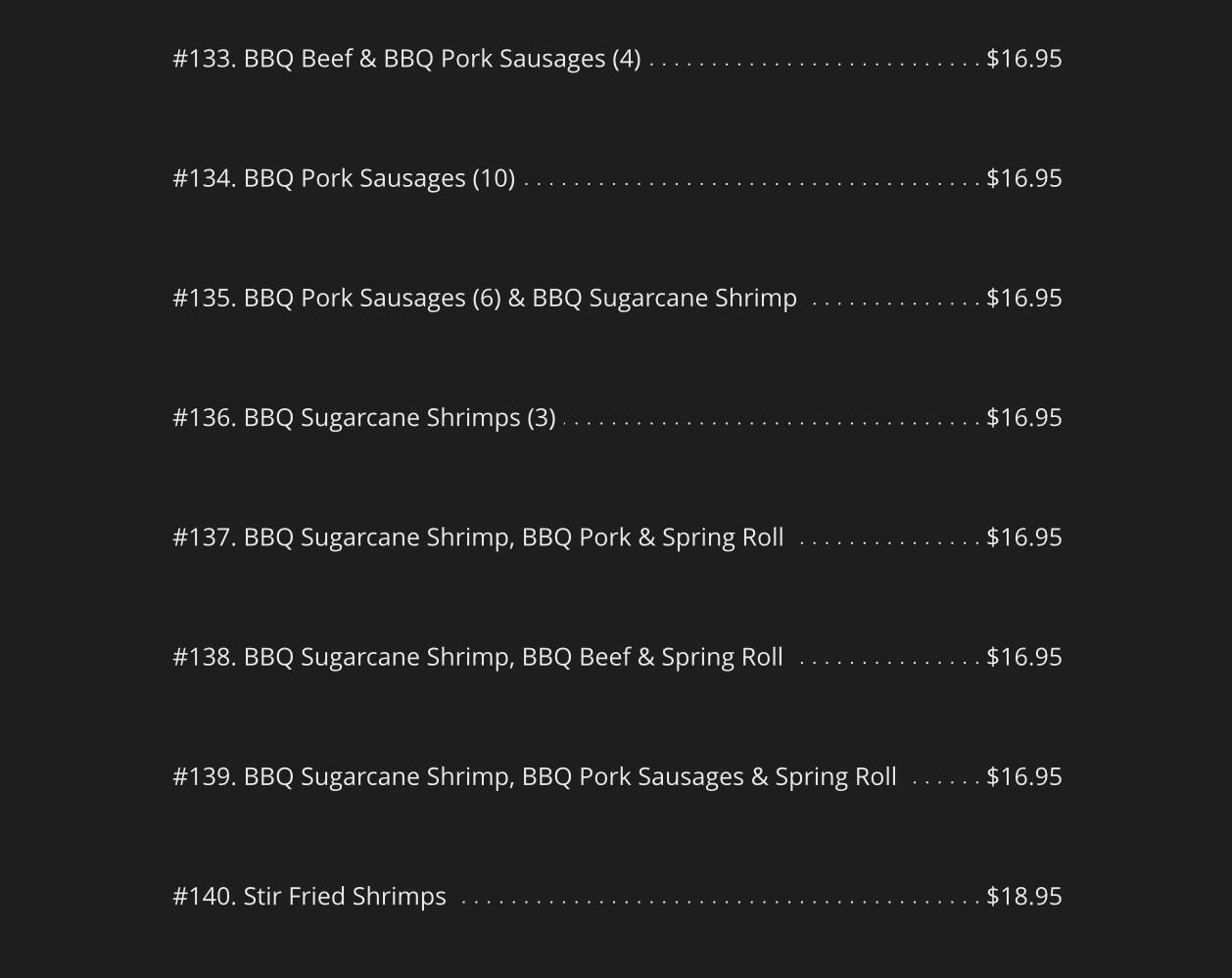
Task: Click the price of BBQ Pork Sausages (10)
Action: (1023, 178)
